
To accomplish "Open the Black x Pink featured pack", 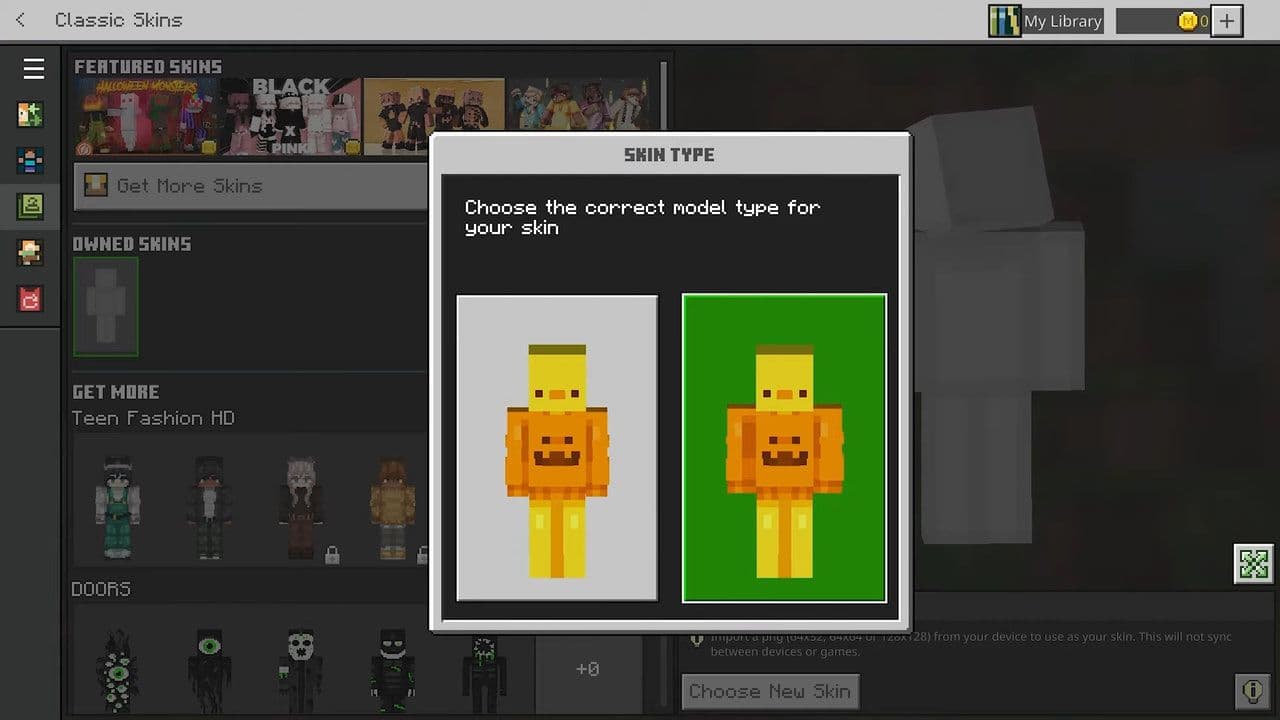I will [291, 117].
